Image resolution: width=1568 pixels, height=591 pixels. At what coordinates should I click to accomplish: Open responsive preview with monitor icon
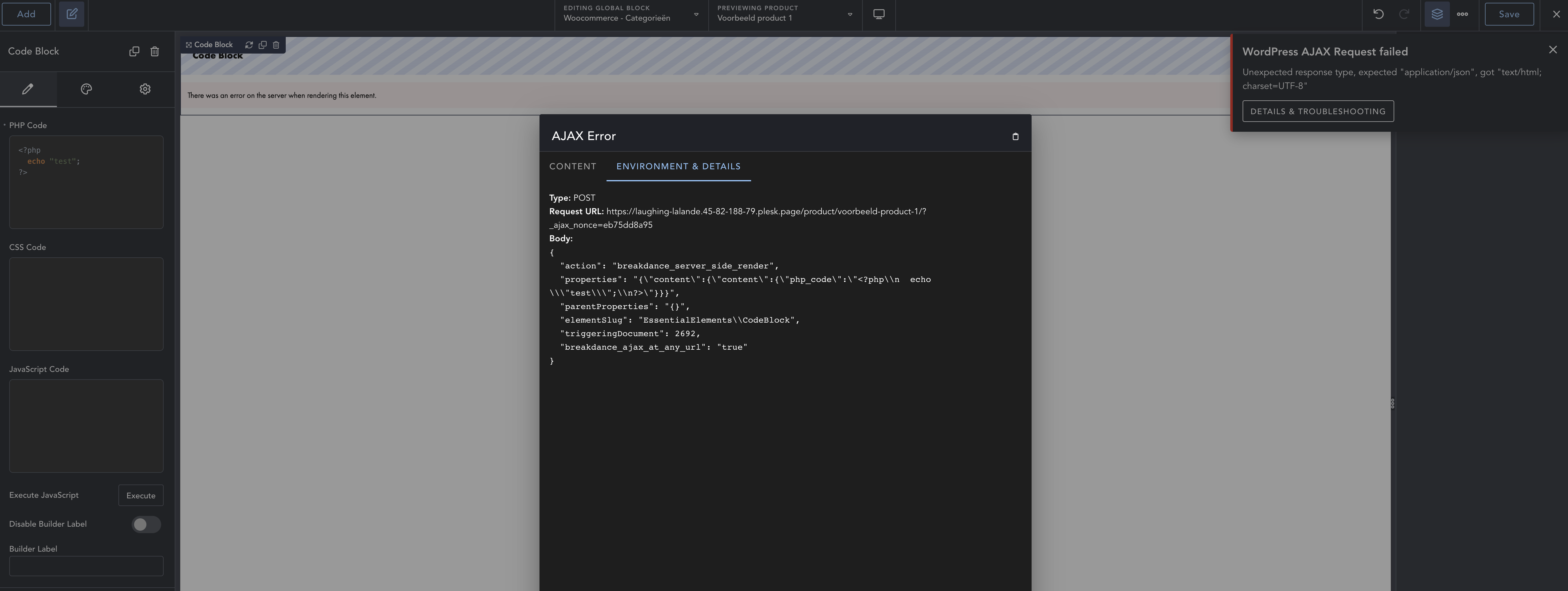[x=878, y=14]
